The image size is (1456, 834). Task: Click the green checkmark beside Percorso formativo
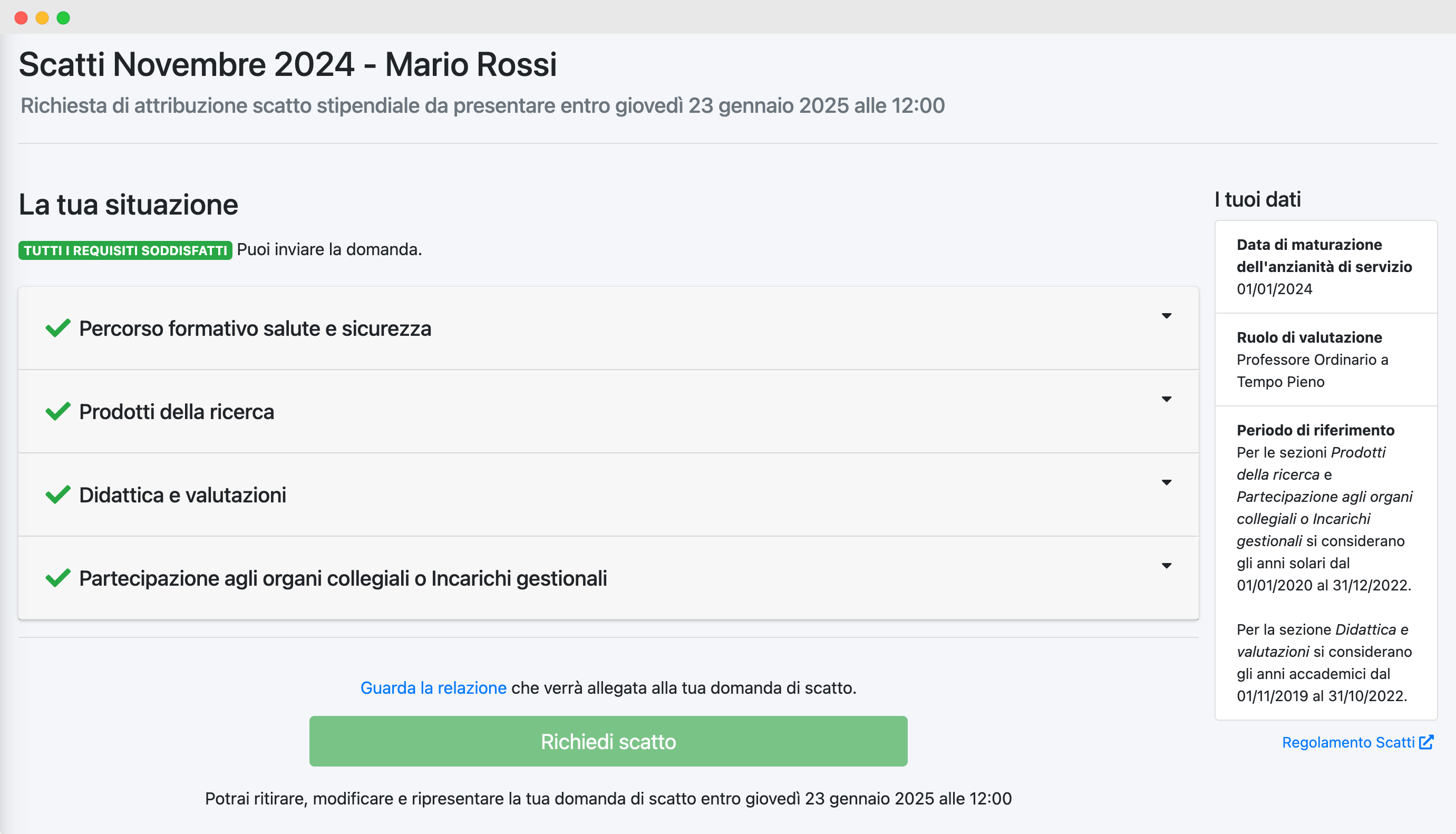[x=58, y=328]
